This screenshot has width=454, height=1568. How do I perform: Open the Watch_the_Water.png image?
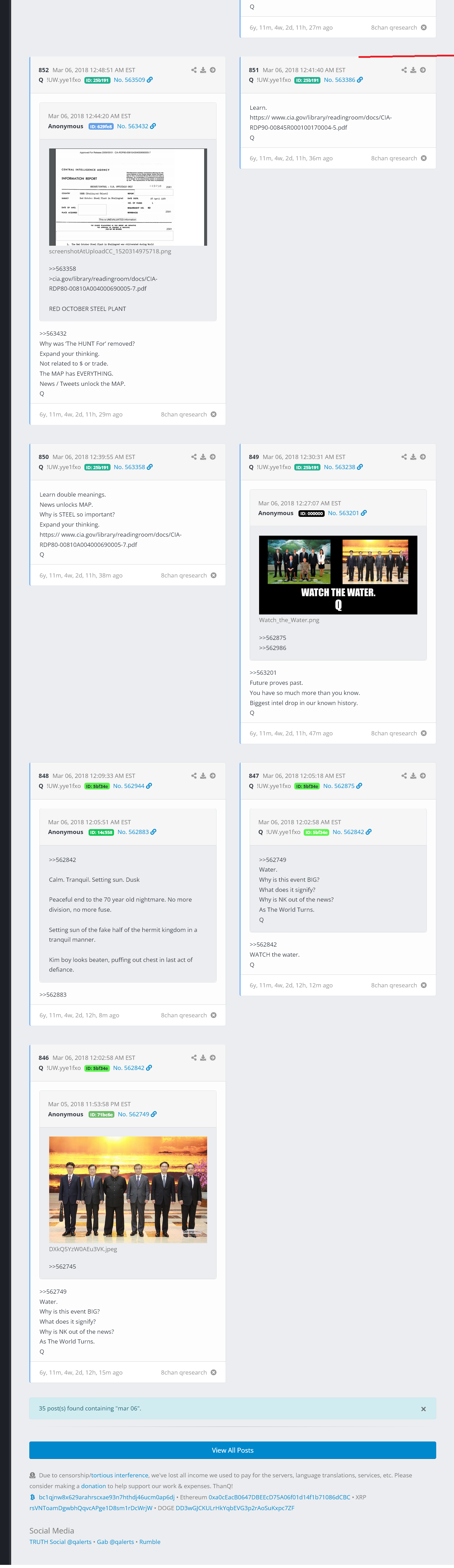338,575
